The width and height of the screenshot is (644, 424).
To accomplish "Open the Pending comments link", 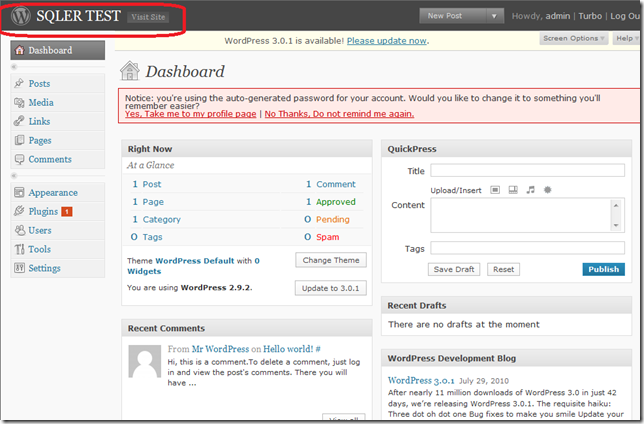I will [x=333, y=219].
